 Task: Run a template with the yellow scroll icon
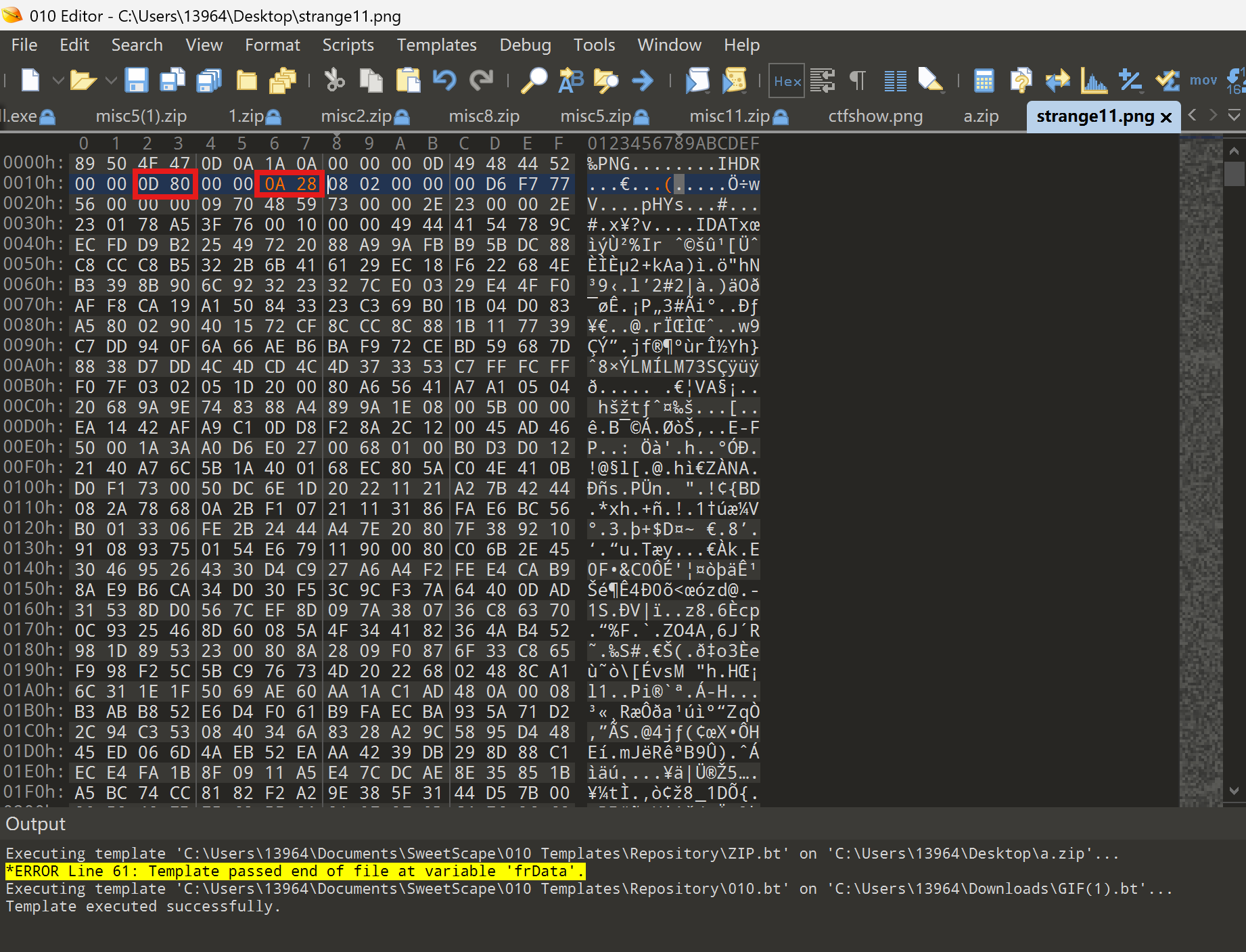click(734, 81)
